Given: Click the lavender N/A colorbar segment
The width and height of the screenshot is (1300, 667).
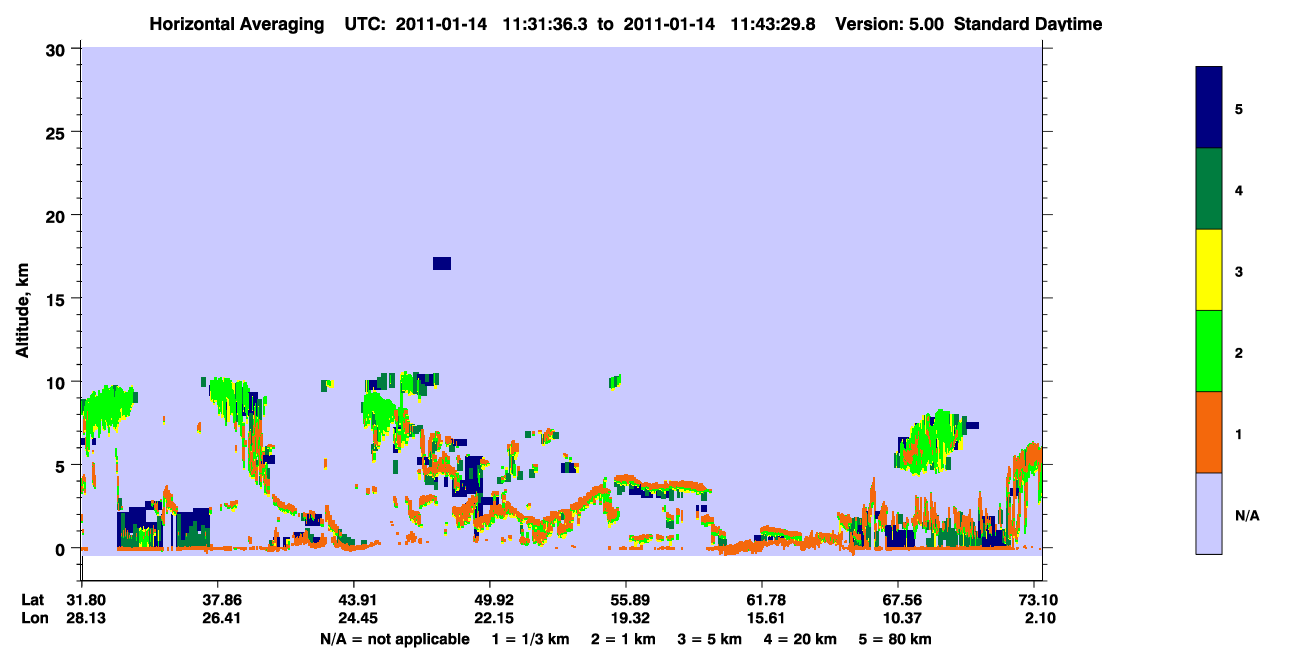Looking at the screenshot, I should 1209,513.
